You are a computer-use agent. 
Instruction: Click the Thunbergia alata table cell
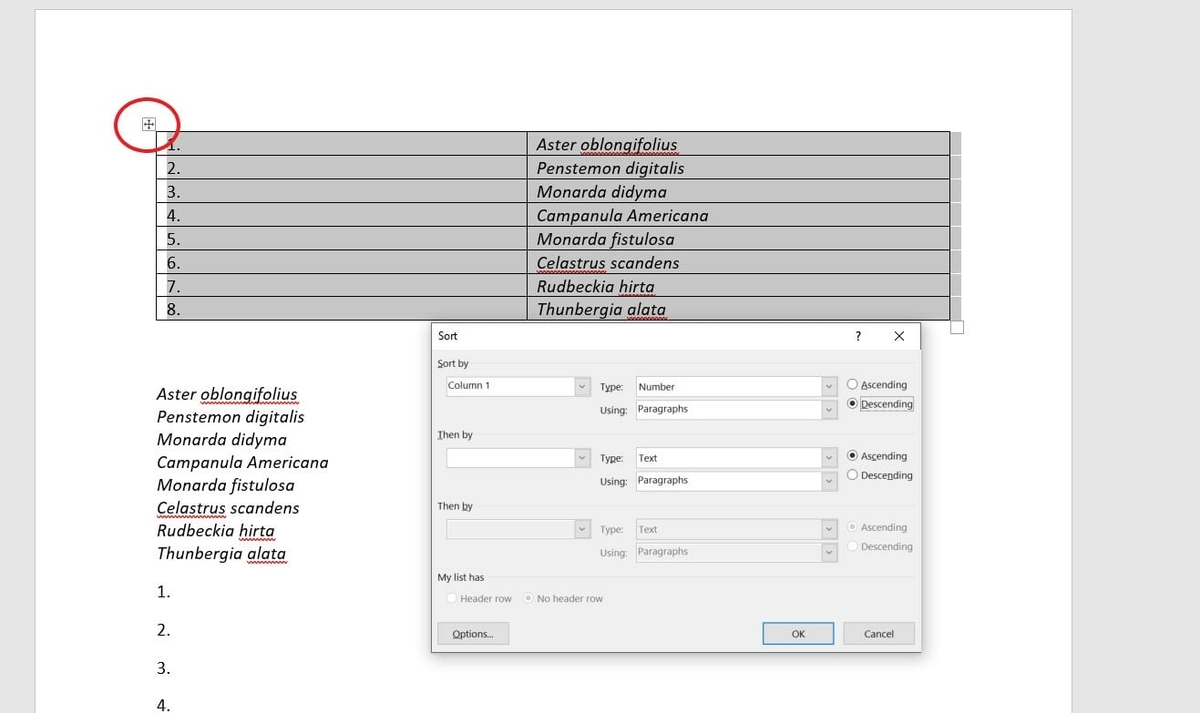click(x=620, y=310)
